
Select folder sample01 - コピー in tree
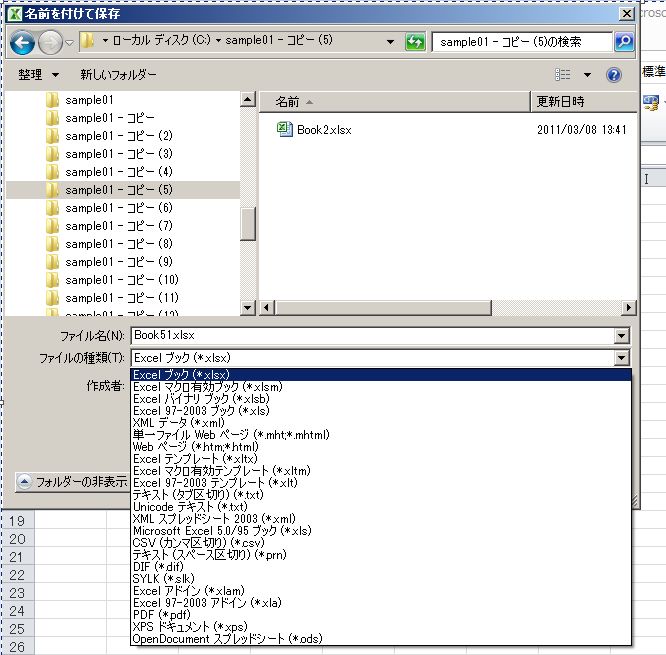[x=110, y=118]
